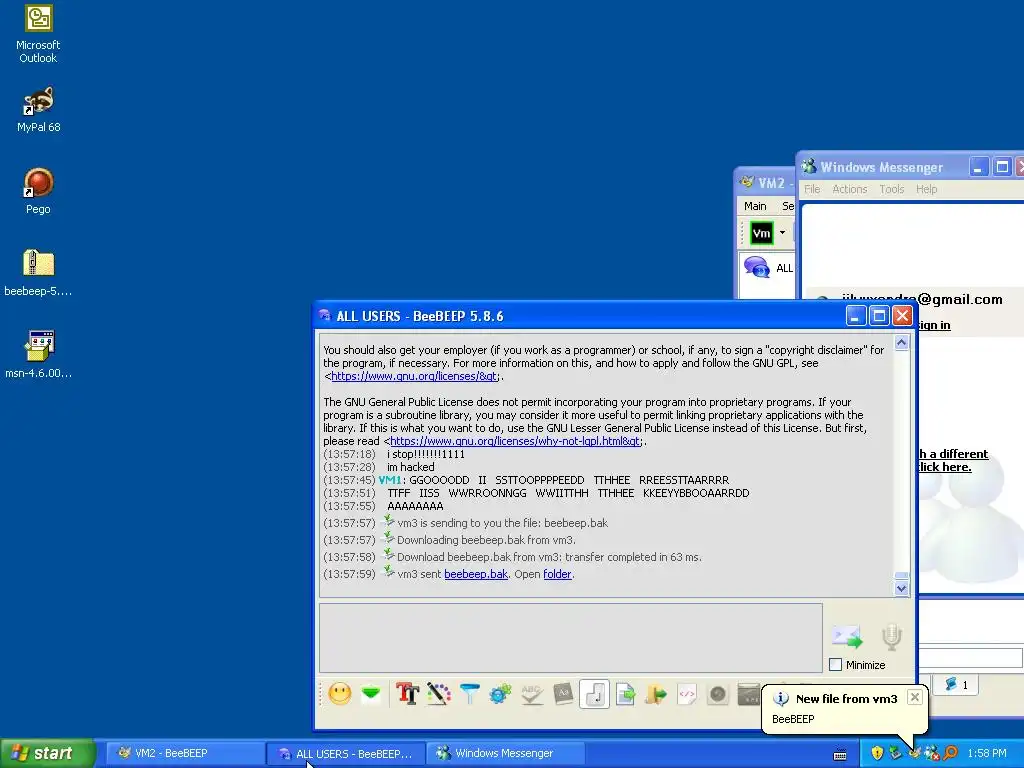
Task: Open the emoticons smiley picker
Action: pyautogui.click(x=340, y=694)
